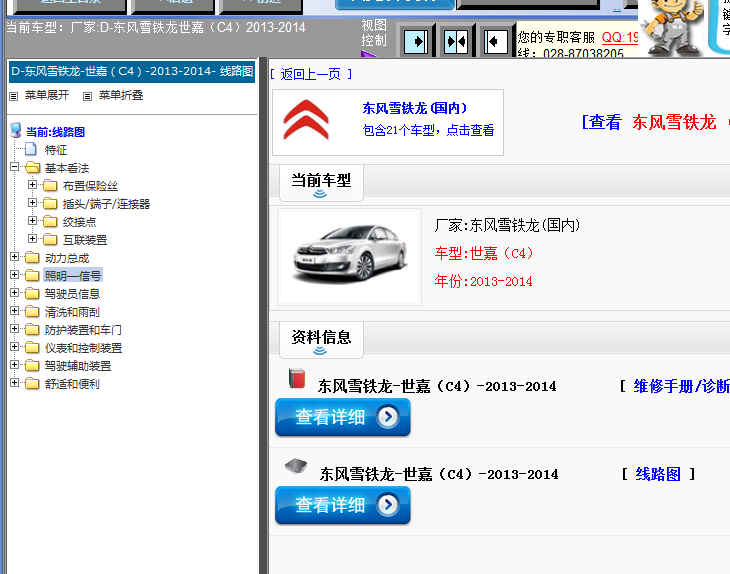Click the computer icon beside 当前:线路图
Image resolution: width=730 pixels, height=574 pixels.
point(16,131)
